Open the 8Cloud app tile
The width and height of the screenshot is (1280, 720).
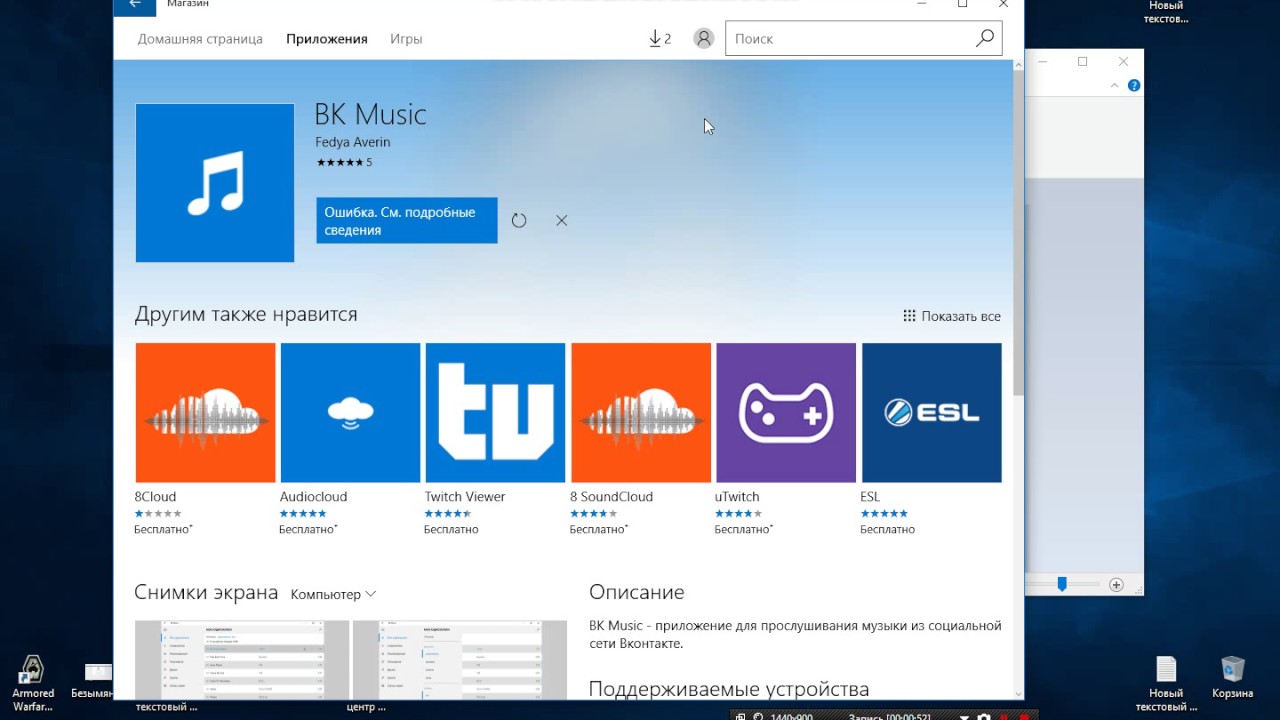[205, 413]
